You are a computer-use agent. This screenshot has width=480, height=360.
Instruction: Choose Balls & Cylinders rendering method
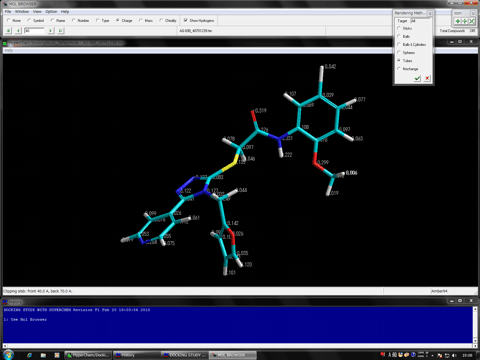click(x=412, y=45)
